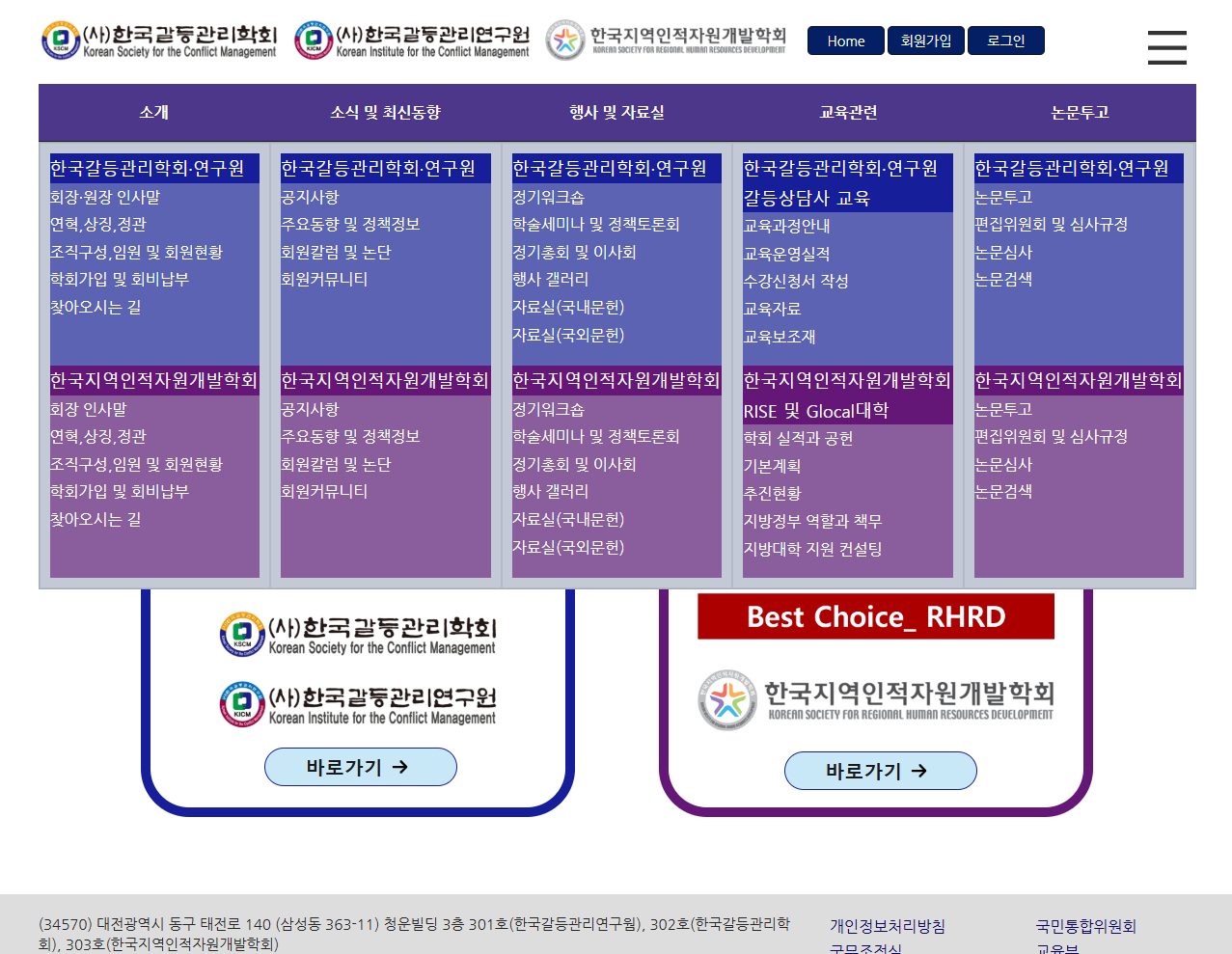
Task: Click the red Best Choice_ RHRD banner
Action: coord(876,616)
